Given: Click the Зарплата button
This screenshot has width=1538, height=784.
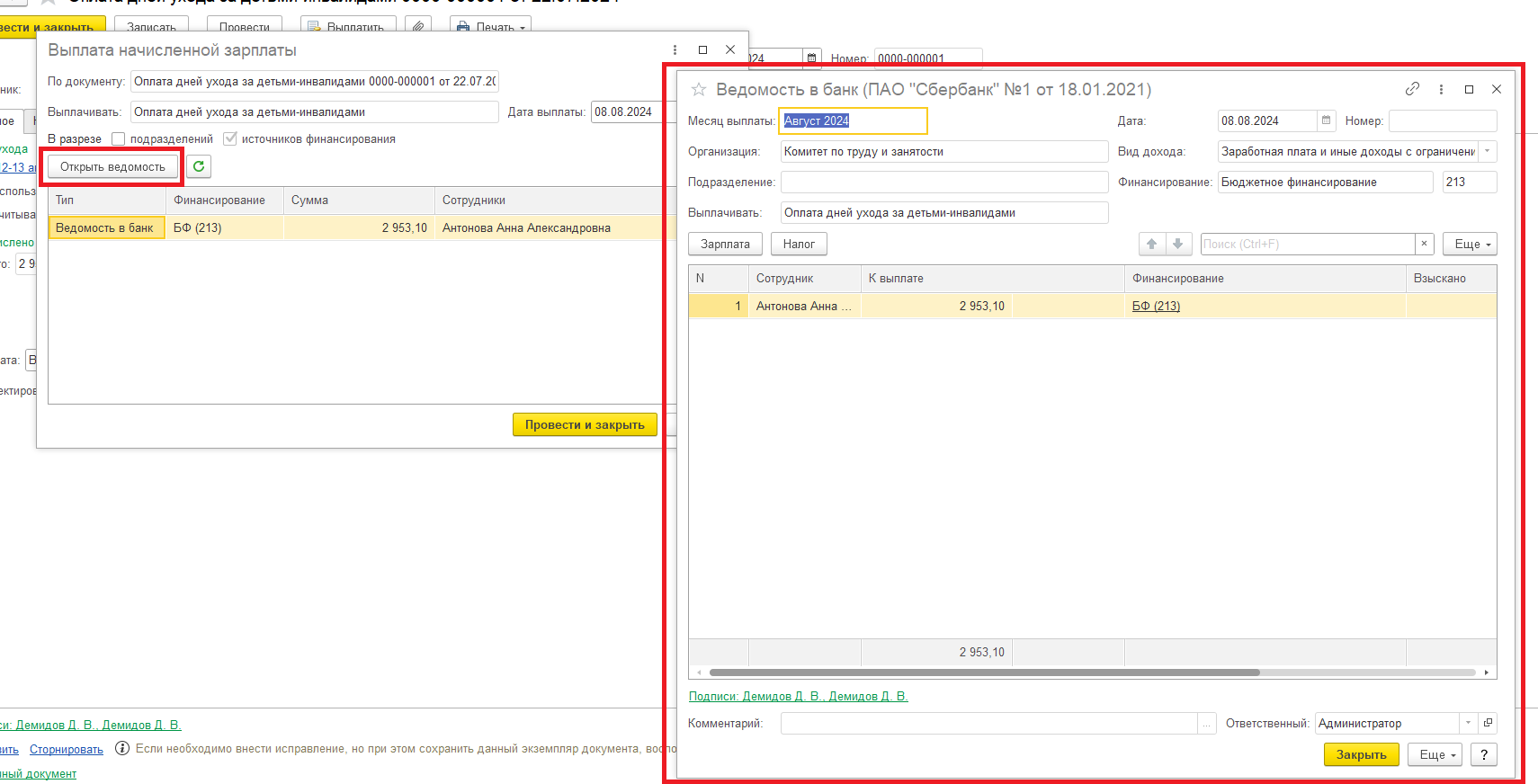Looking at the screenshot, I should pyautogui.click(x=725, y=244).
